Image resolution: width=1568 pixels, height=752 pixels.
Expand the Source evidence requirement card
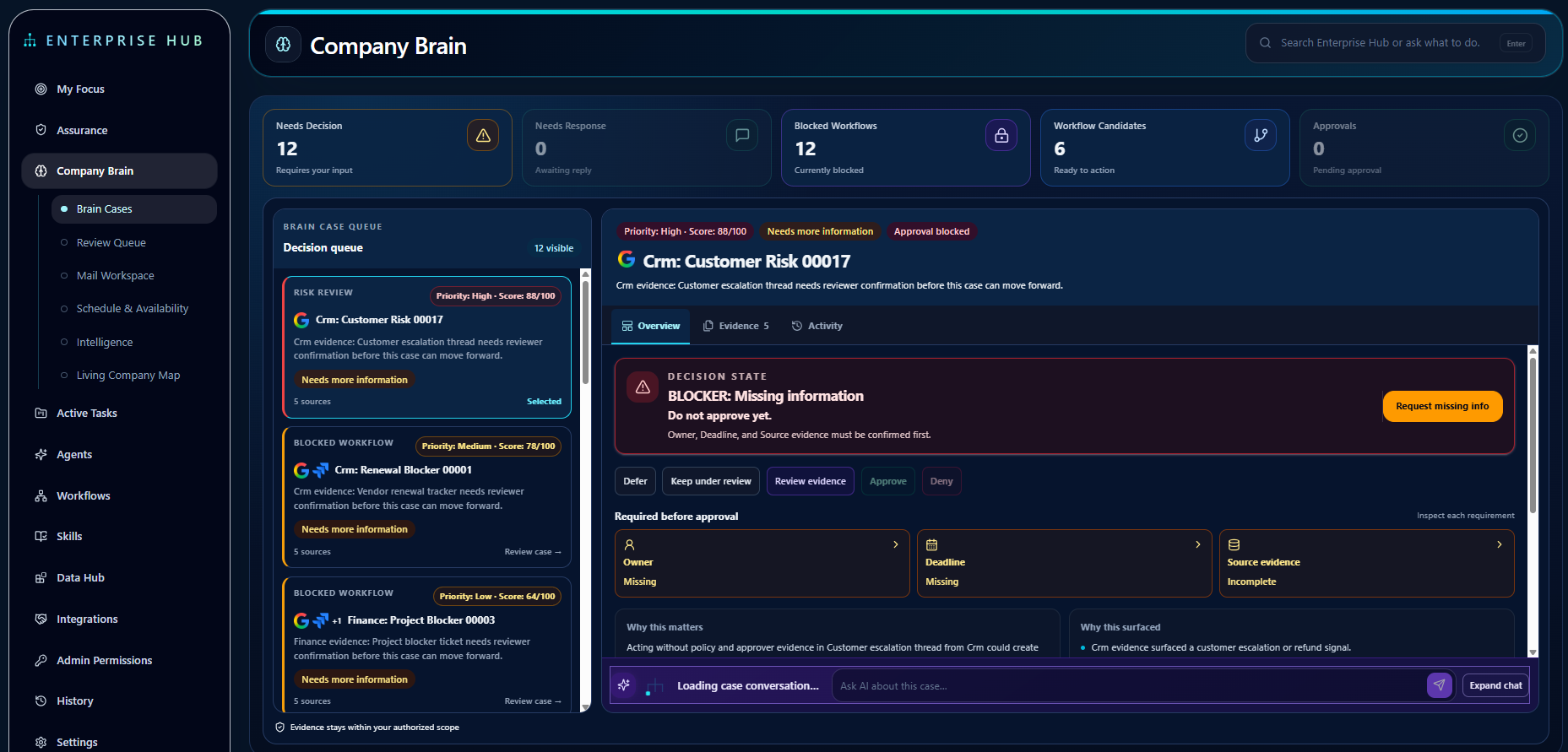1366,563
